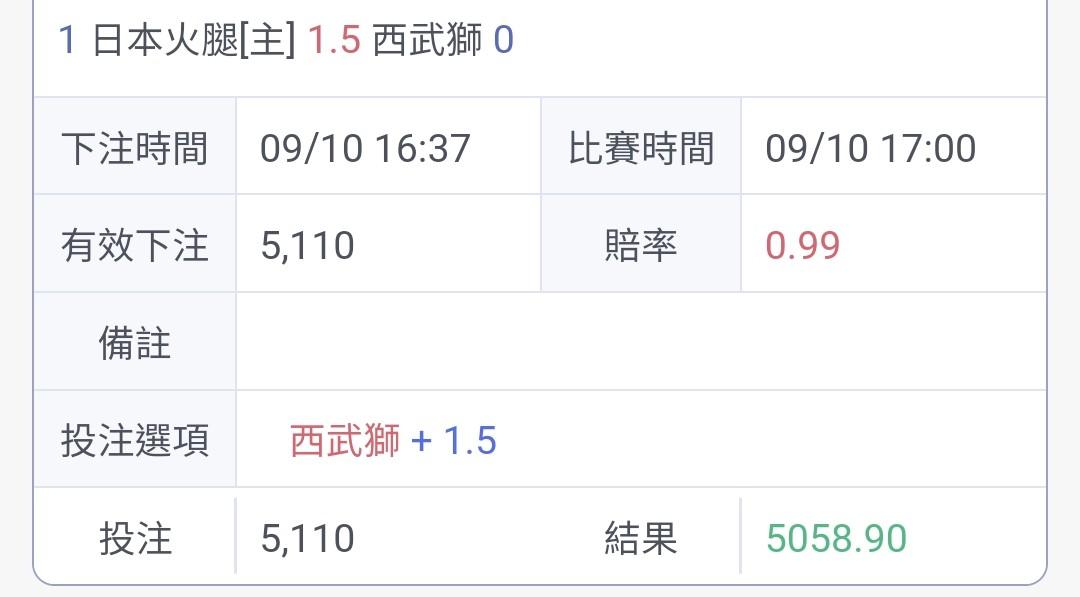Image resolution: width=1080 pixels, height=597 pixels.
Task: Click the valid bet amount 5,110
Action: pyautogui.click(x=307, y=246)
